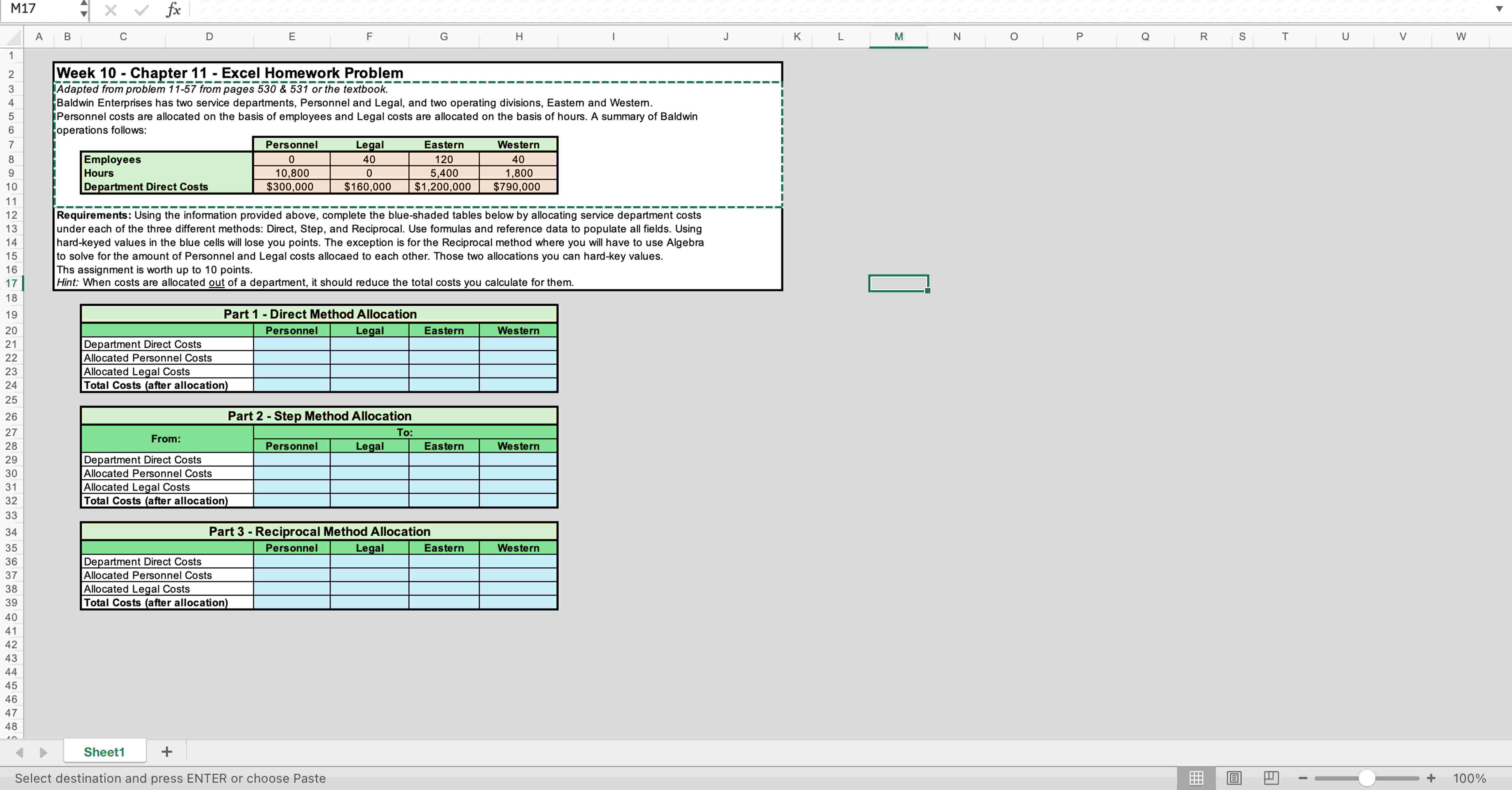The width and height of the screenshot is (1512, 790).
Task: Select the column M header
Action: [898, 36]
